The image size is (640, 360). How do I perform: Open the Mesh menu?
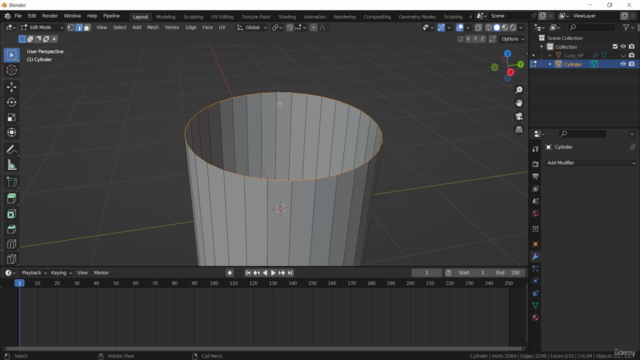point(153,27)
